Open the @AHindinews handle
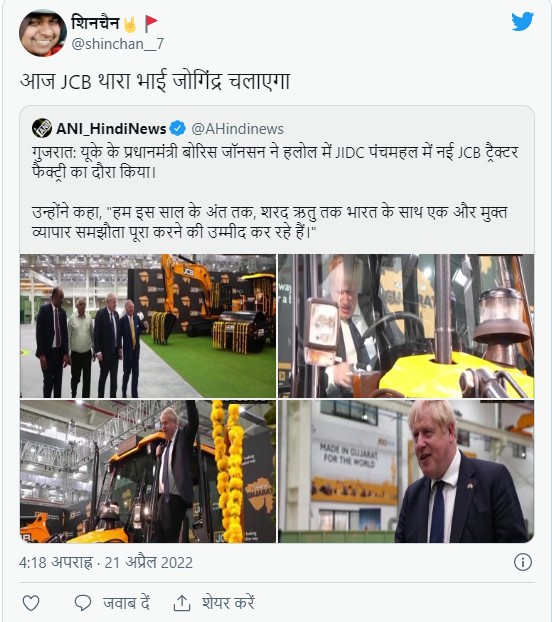 pyautogui.click(x=238, y=129)
